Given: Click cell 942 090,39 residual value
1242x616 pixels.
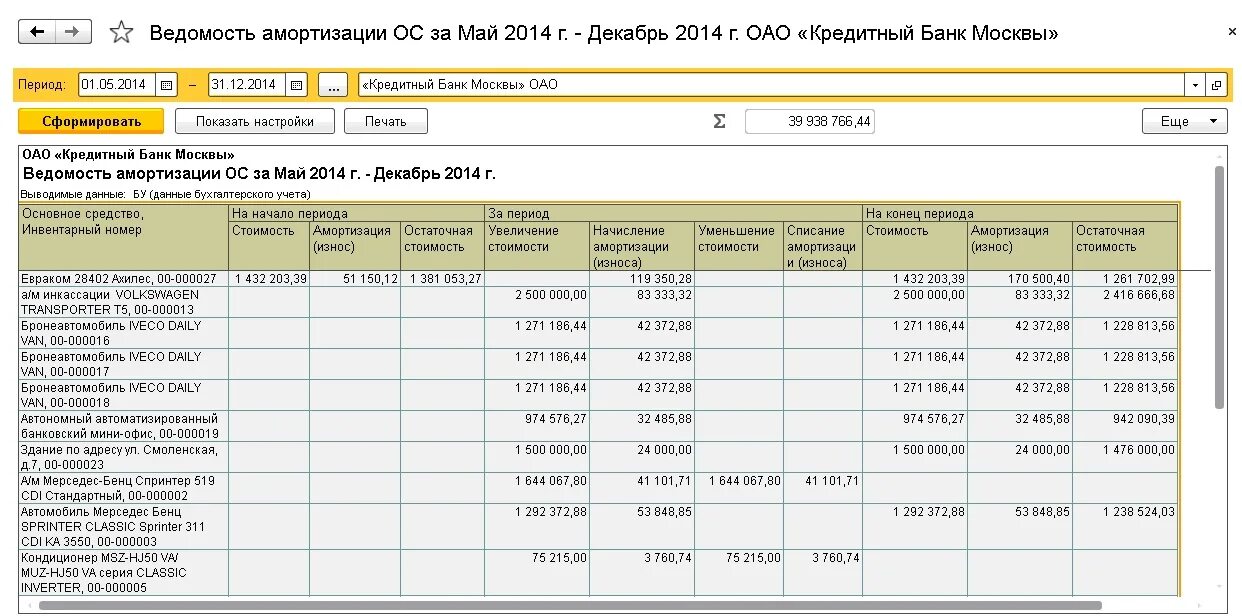Looking at the screenshot, I should point(1125,426).
